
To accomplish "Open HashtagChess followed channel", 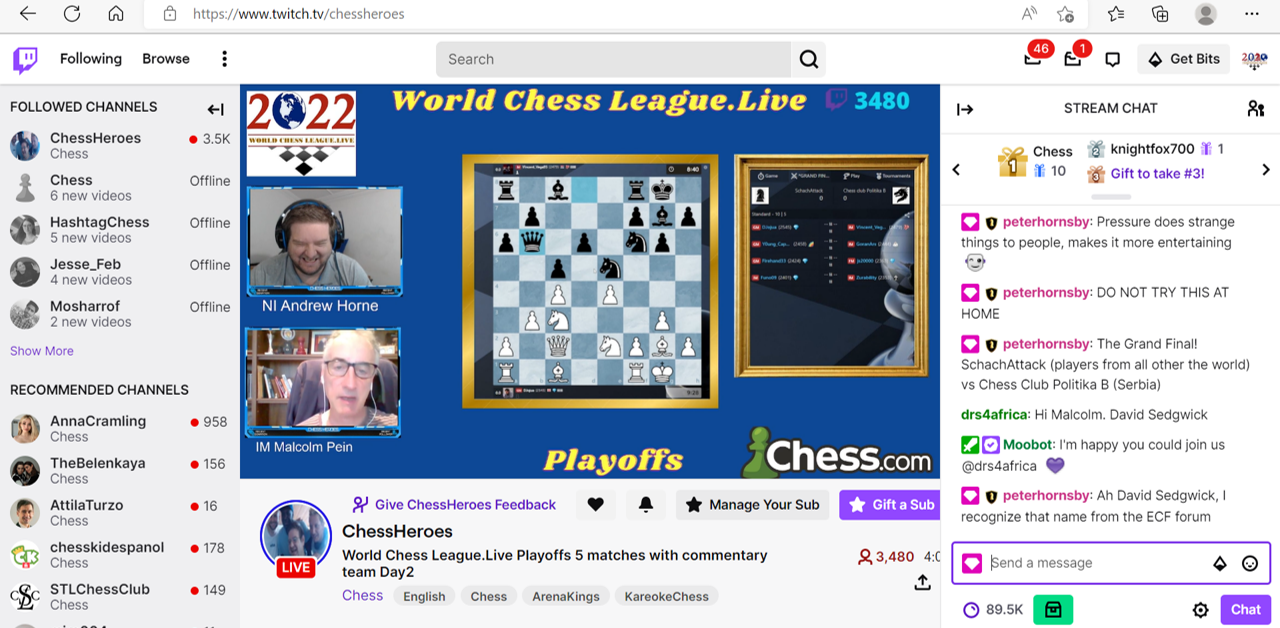I will 120,229.
